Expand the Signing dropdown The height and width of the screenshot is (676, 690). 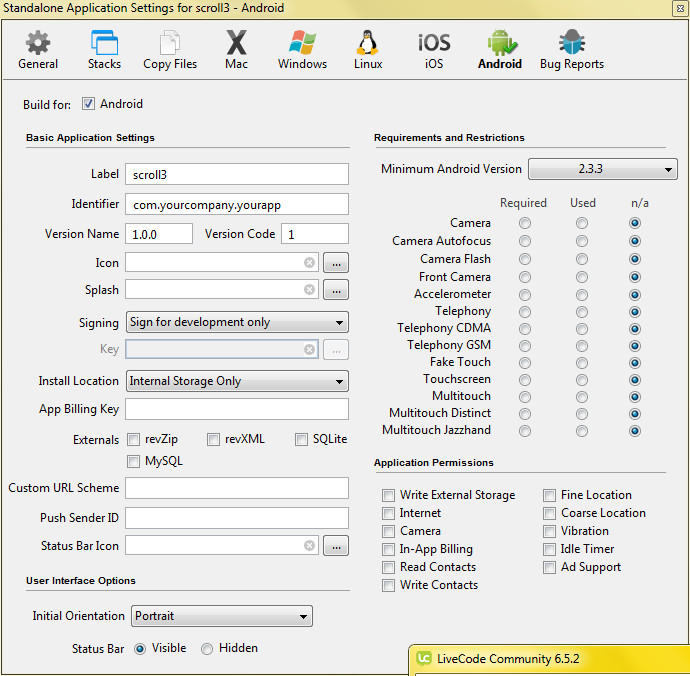237,322
